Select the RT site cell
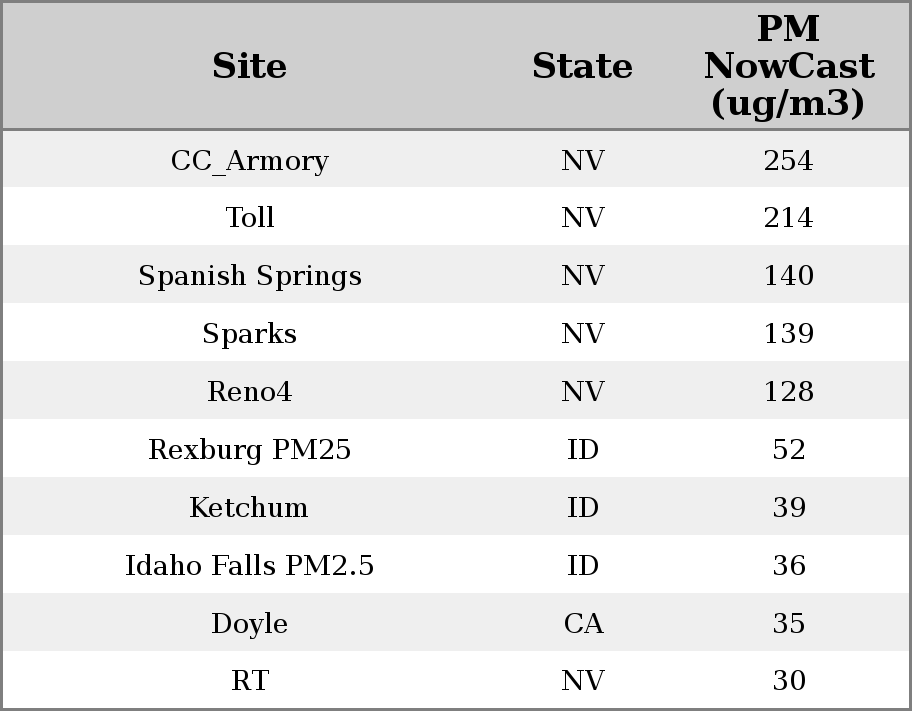The height and width of the screenshot is (711, 912). click(x=249, y=681)
